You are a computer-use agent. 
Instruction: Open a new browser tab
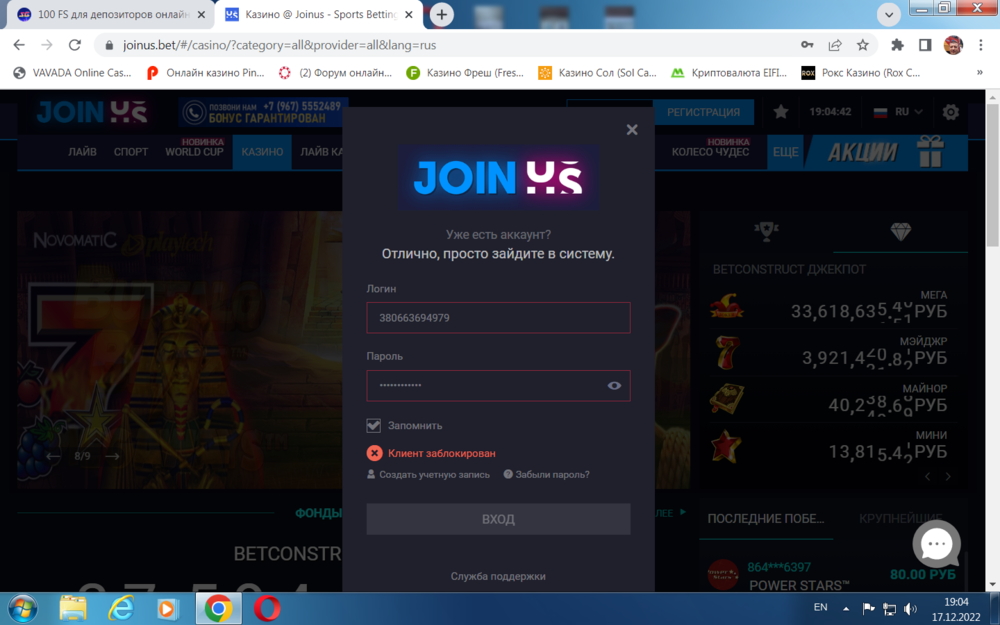(441, 14)
